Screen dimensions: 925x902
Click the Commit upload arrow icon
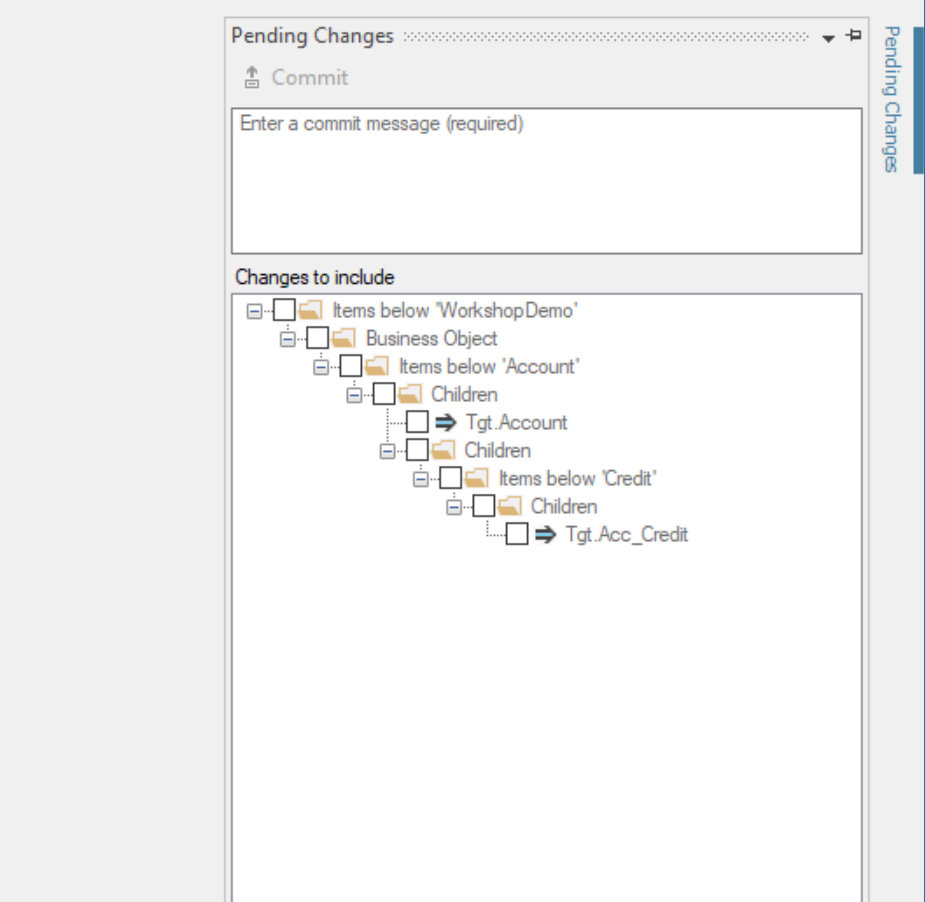click(251, 76)
